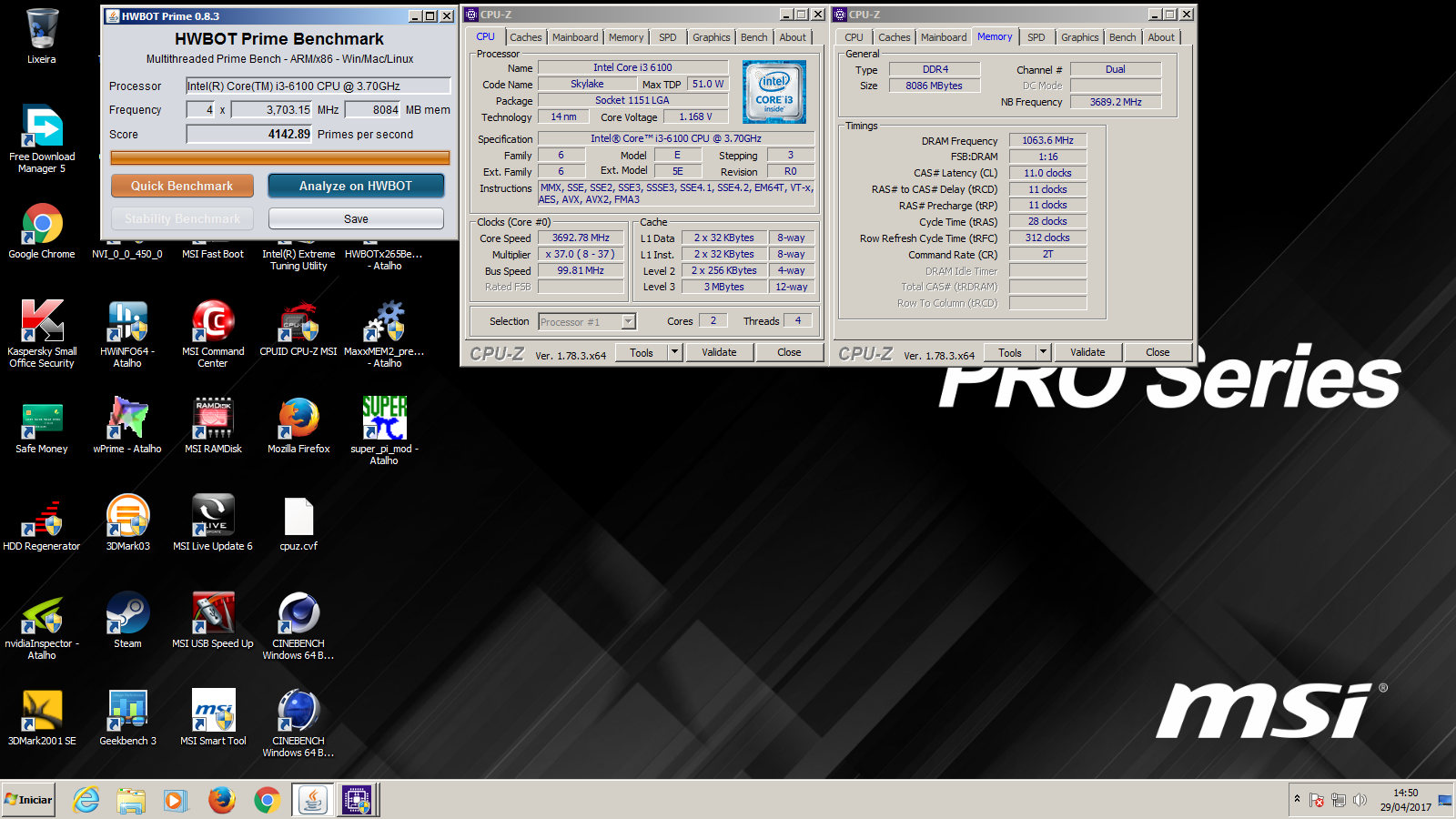Open Kaspersky Small Office Security icon
The image size is (1456, 819).
(42, 333)
